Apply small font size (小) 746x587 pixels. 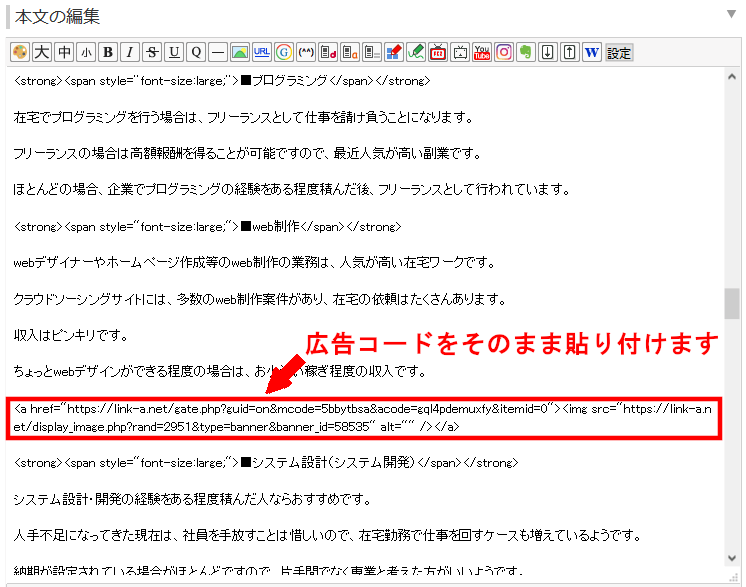(x=86, y=52)
